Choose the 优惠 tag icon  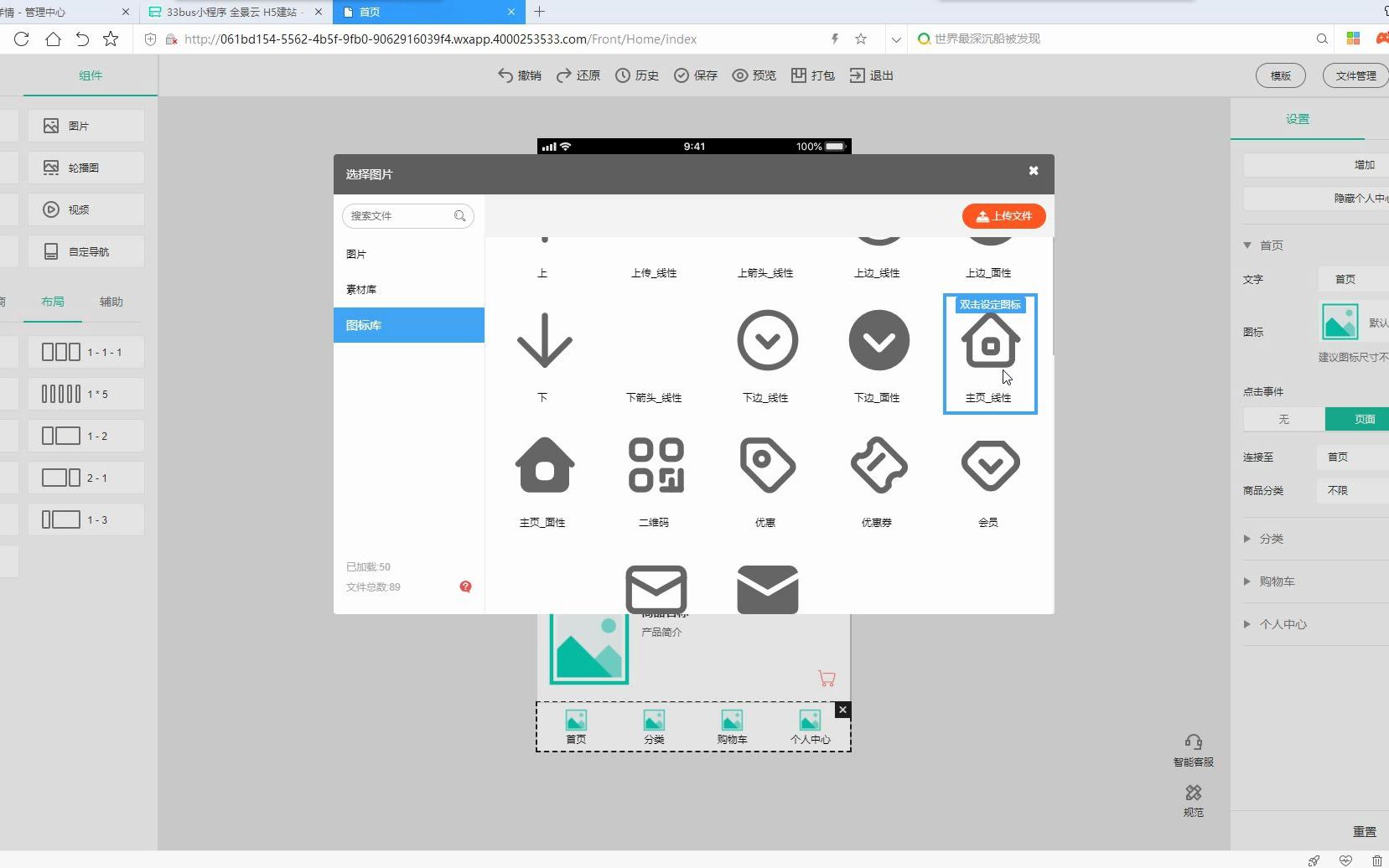point(768,465)
